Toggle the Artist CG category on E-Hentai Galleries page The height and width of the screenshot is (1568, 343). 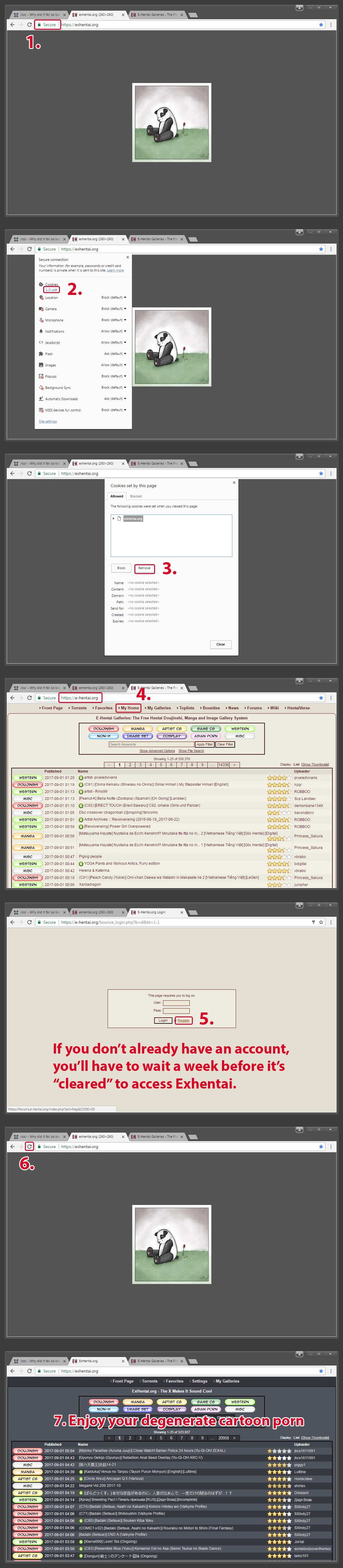[x=172, y=729]
